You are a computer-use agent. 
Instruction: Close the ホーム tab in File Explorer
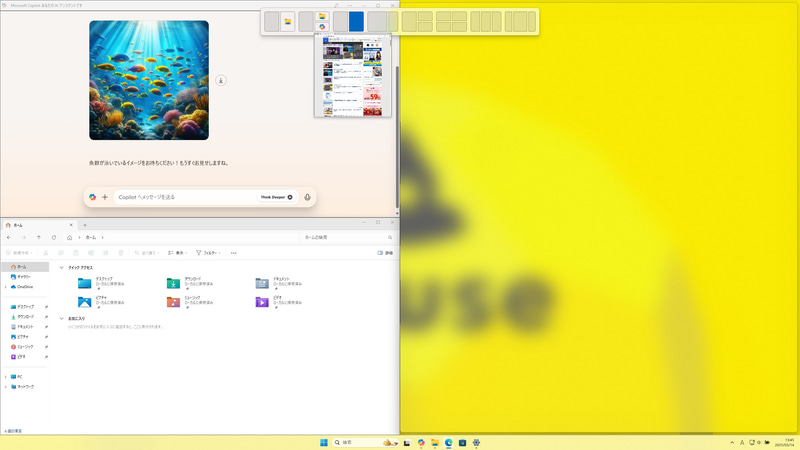click(71, 225)
